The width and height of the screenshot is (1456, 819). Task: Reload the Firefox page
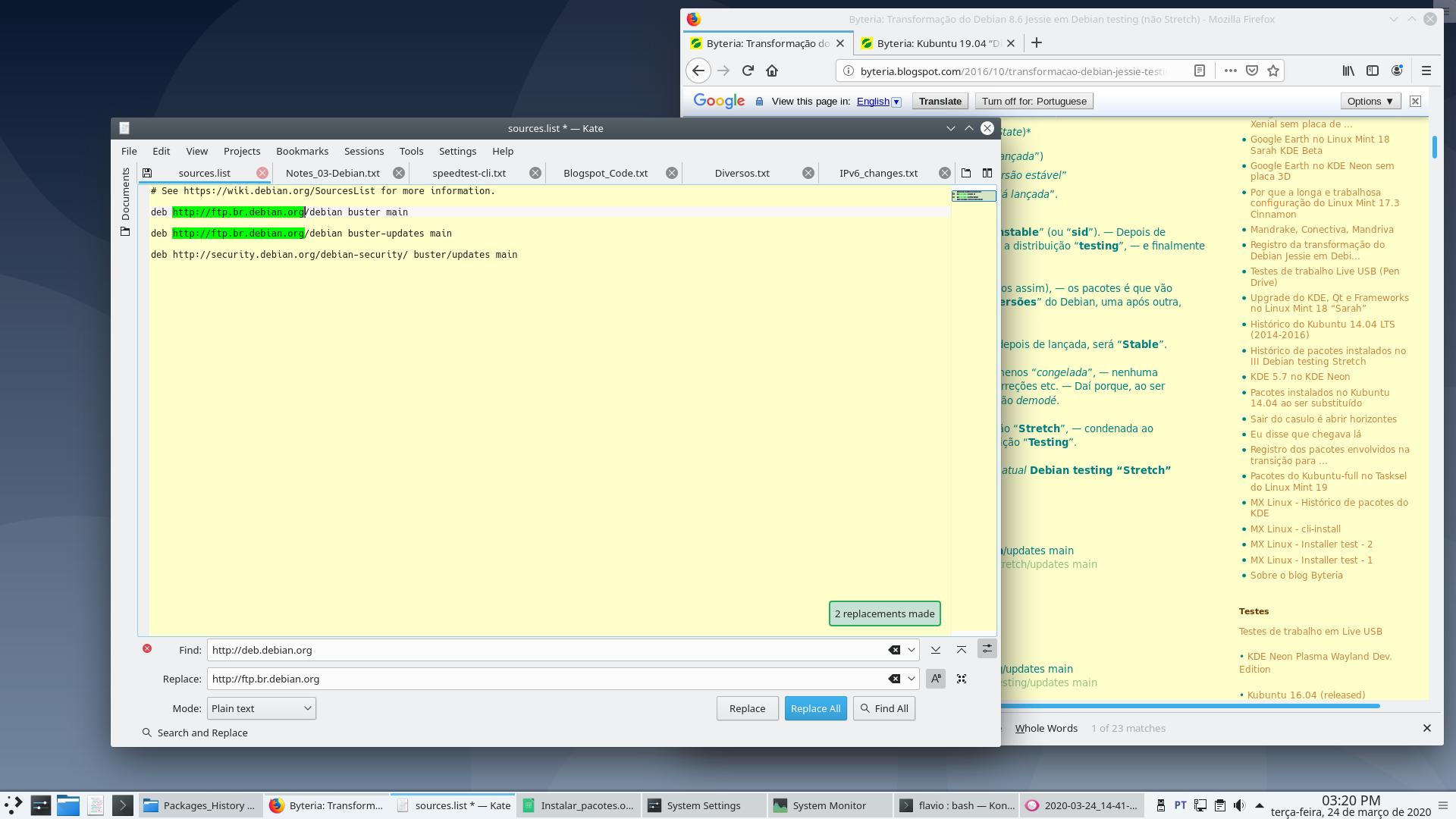pos(748,71)
